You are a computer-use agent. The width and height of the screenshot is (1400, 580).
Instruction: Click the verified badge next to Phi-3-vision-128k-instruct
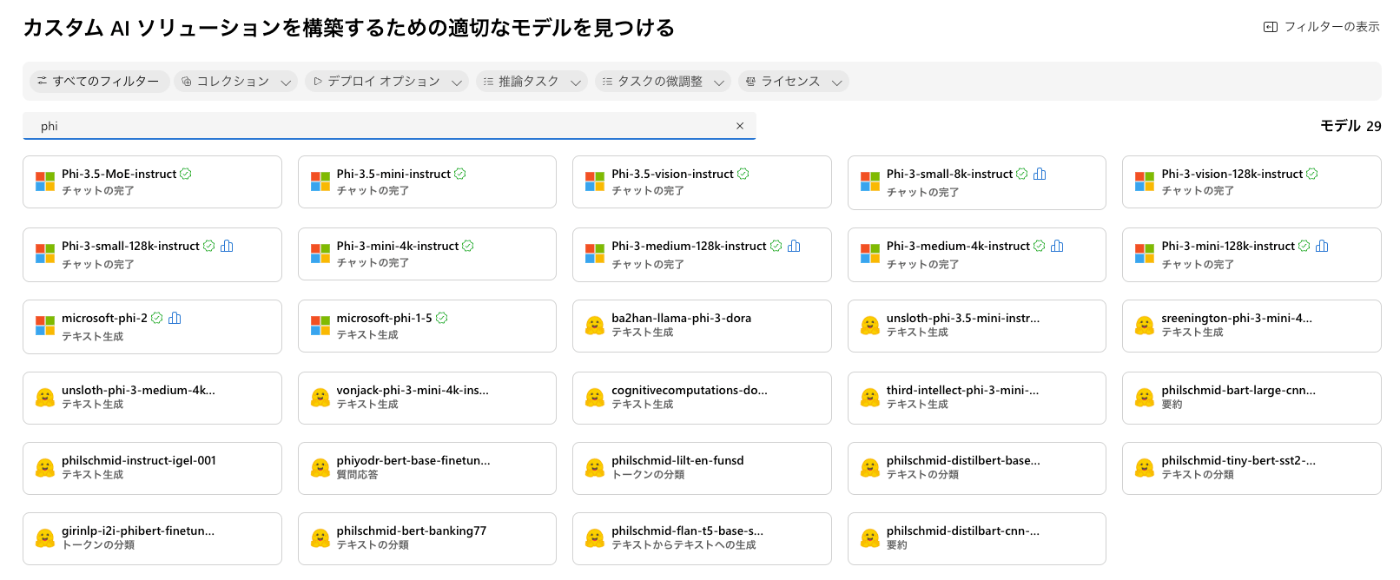[1312, 174]
